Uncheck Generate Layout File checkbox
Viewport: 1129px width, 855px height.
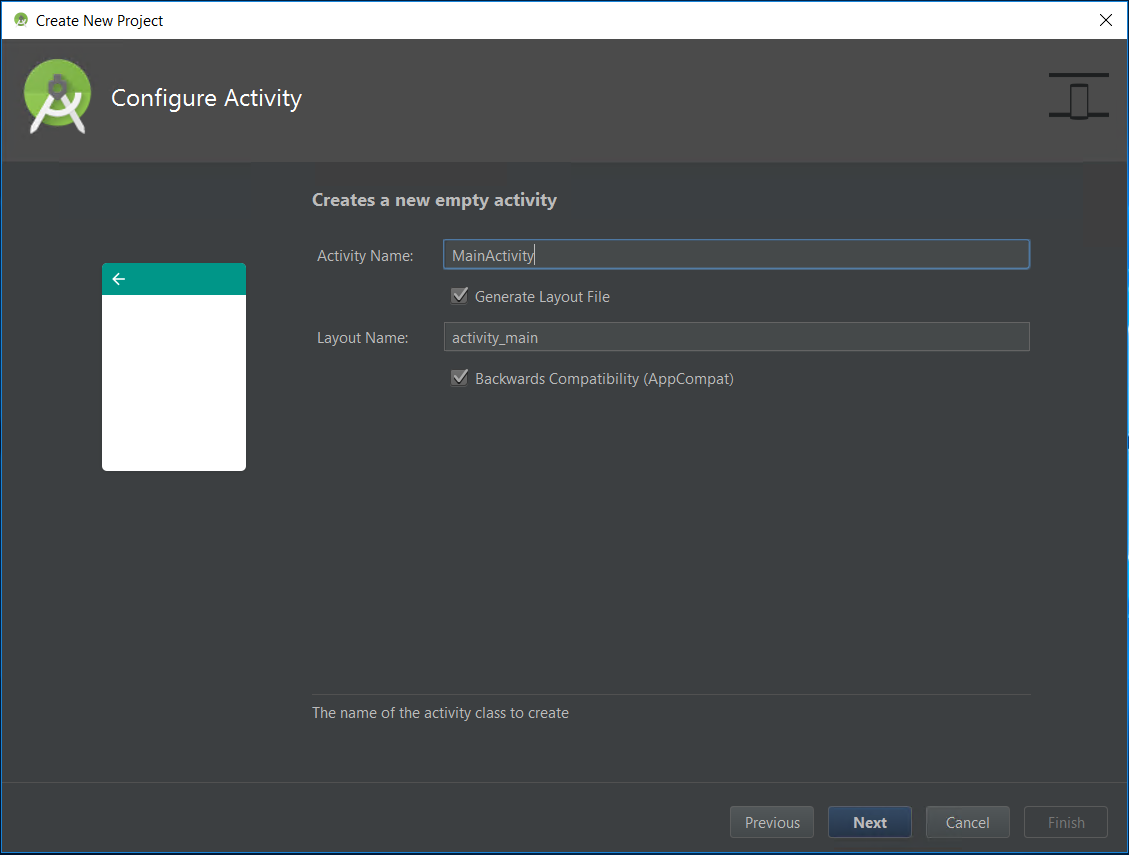(459, 296)
